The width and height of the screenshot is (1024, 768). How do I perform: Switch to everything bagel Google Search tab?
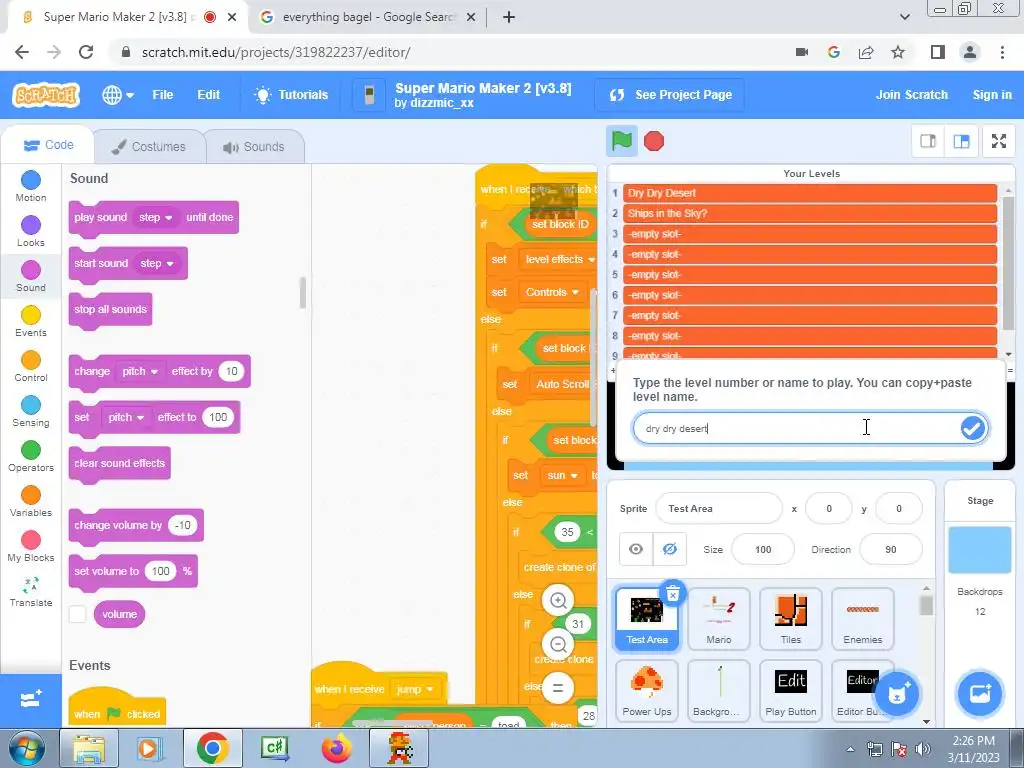coord(368,18)
